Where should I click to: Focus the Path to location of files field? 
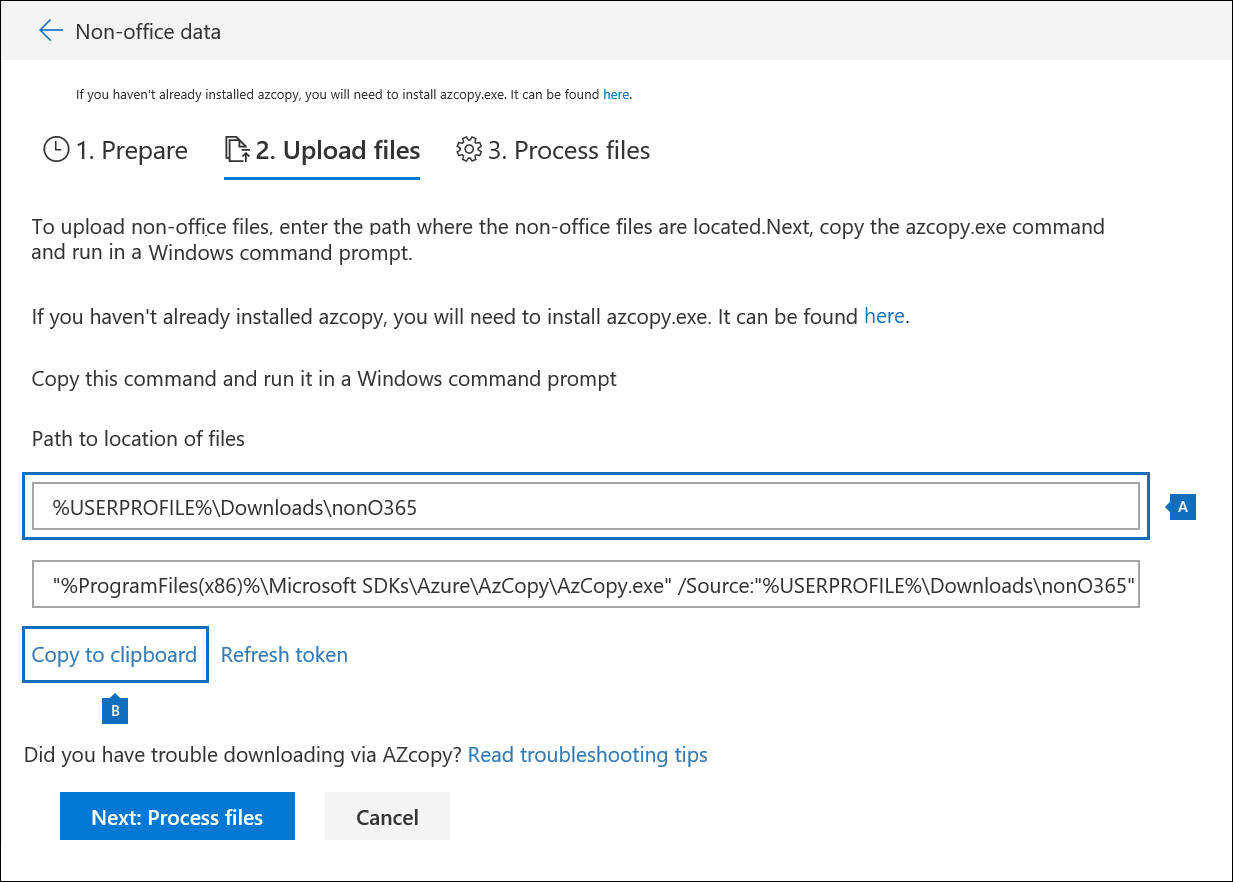[585, 507]
